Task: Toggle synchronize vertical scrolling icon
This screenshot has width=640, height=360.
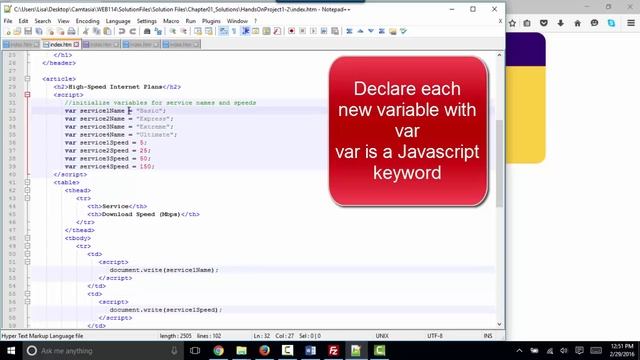Action: (198, 31)
